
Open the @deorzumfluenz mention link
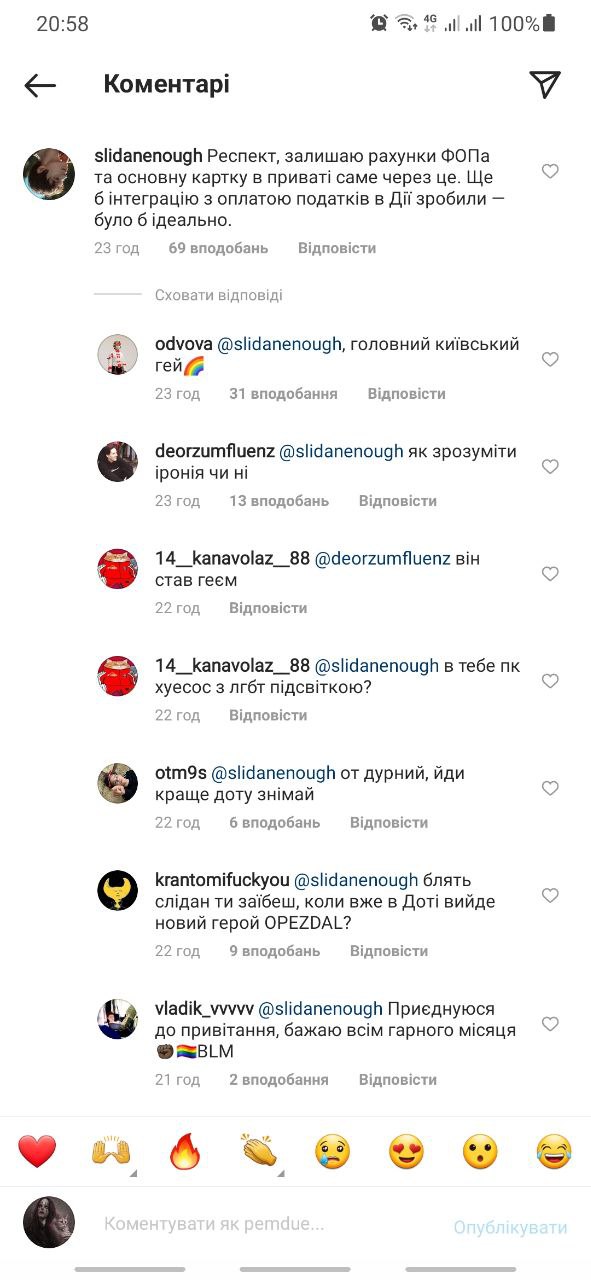(381, 559)
